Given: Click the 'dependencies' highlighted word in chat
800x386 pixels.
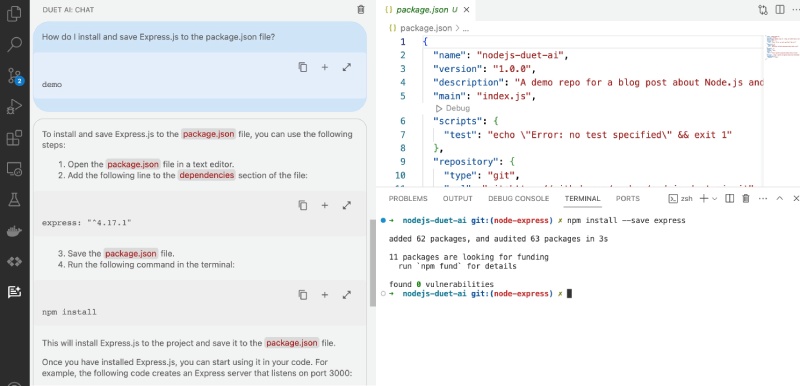Looking at the screenshot, I should [x=207, y=175].
